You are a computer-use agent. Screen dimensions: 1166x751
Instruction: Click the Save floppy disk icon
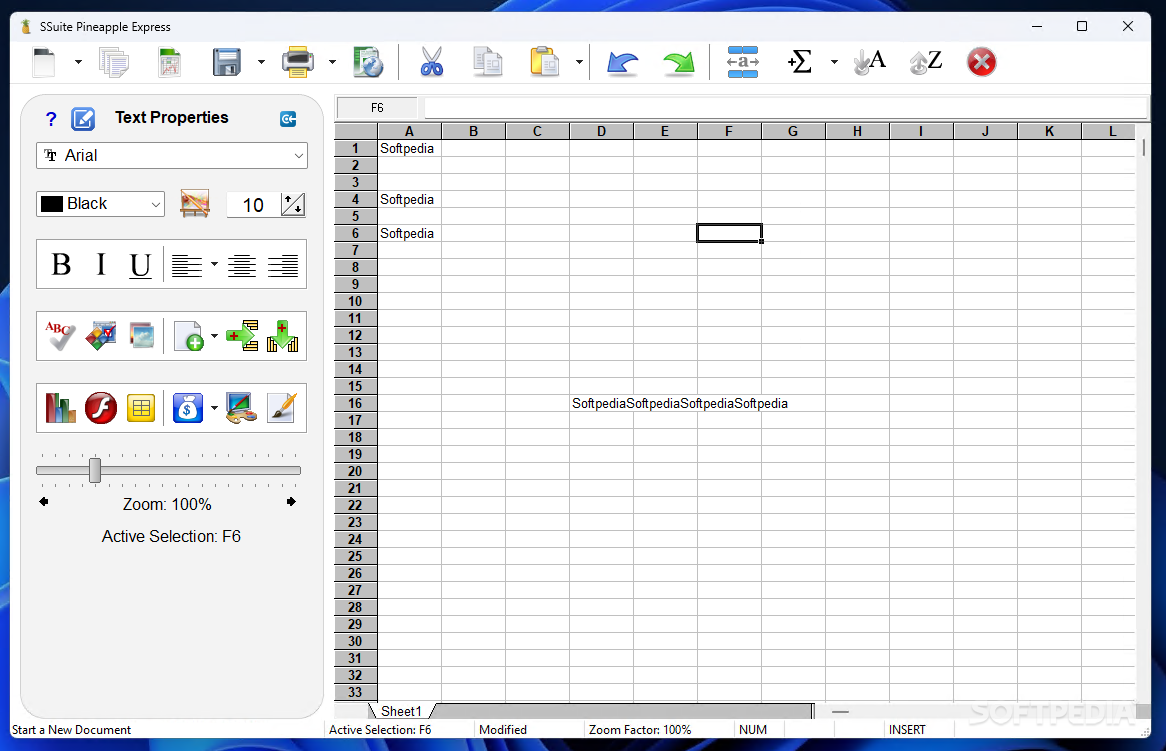(227, 62)
